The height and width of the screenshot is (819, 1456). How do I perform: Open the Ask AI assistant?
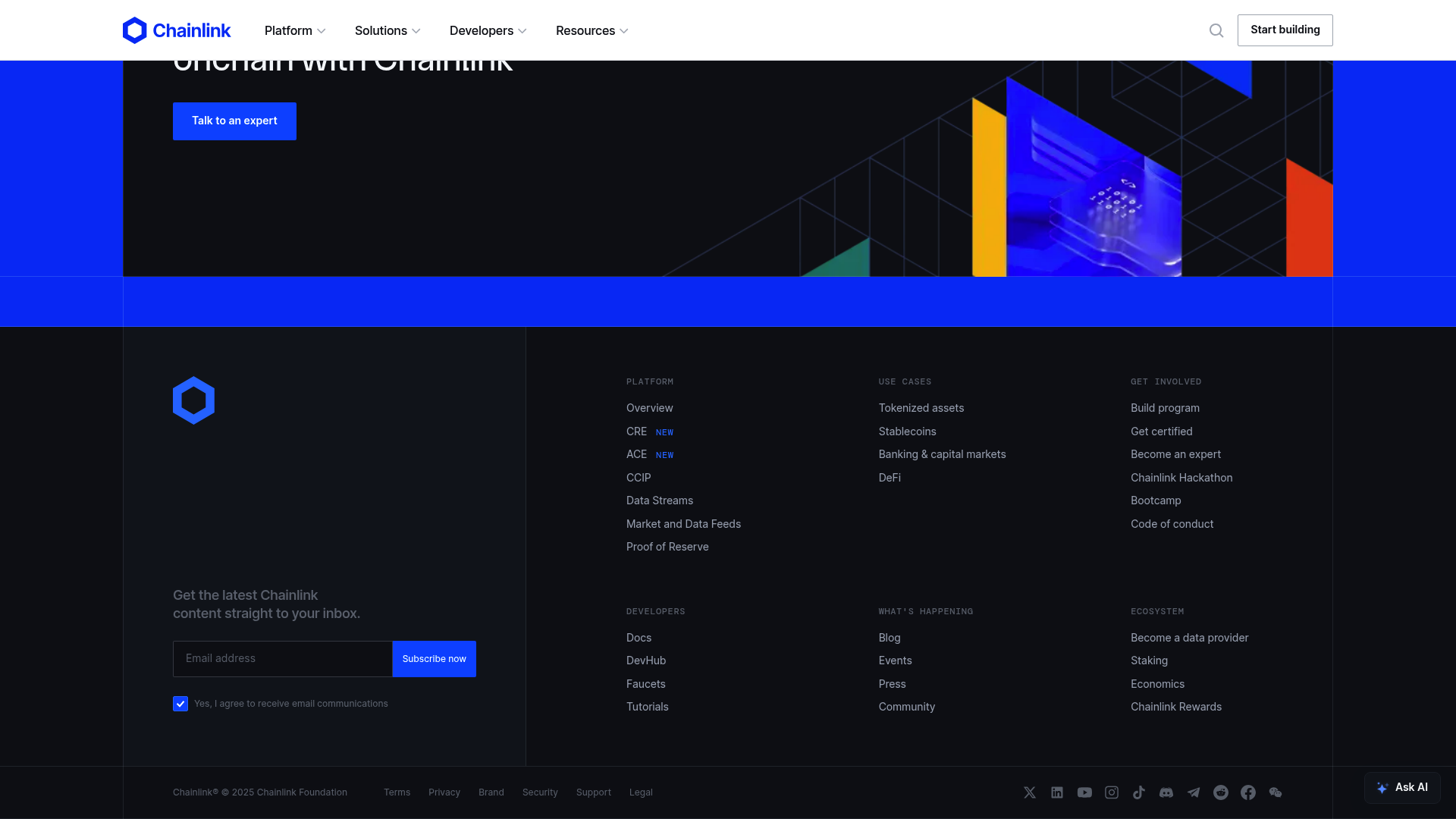pyautogui.click(x=1402, y=788)
